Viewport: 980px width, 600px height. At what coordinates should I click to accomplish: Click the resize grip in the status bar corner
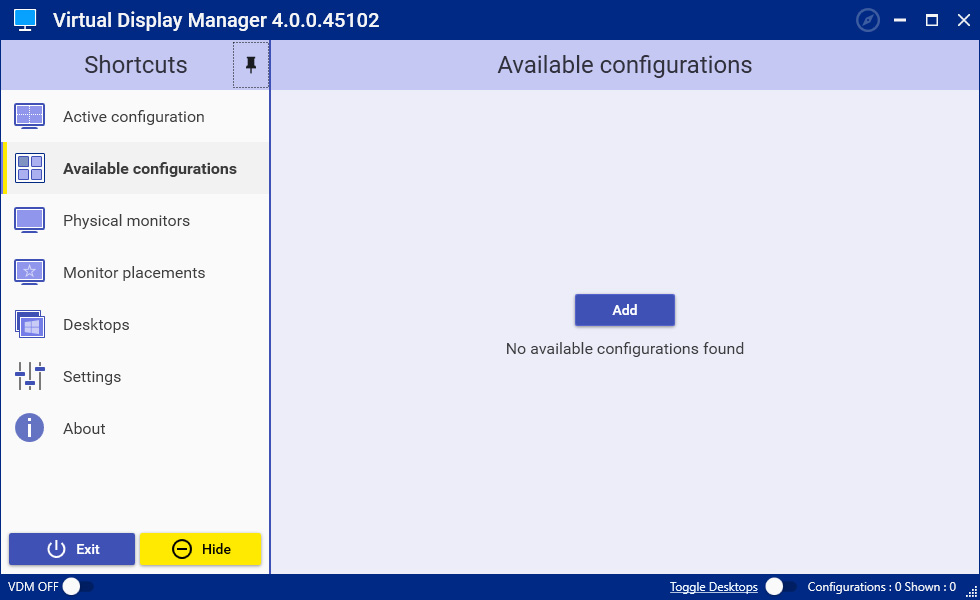point(971,592)
